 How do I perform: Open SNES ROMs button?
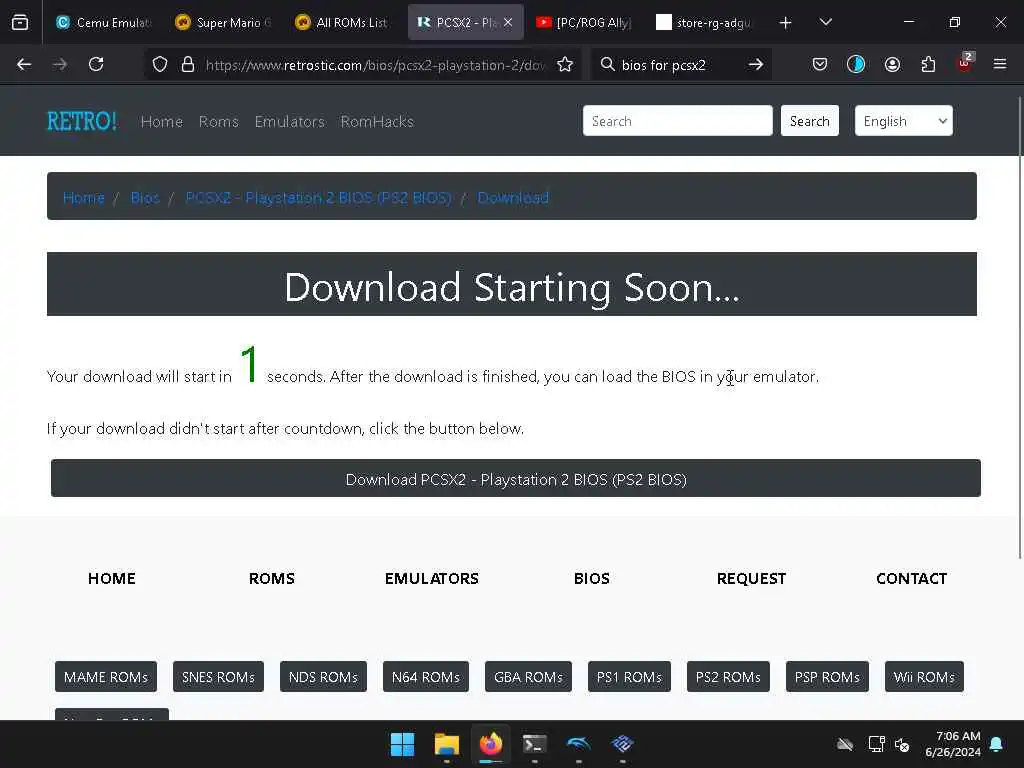point(218,677)
